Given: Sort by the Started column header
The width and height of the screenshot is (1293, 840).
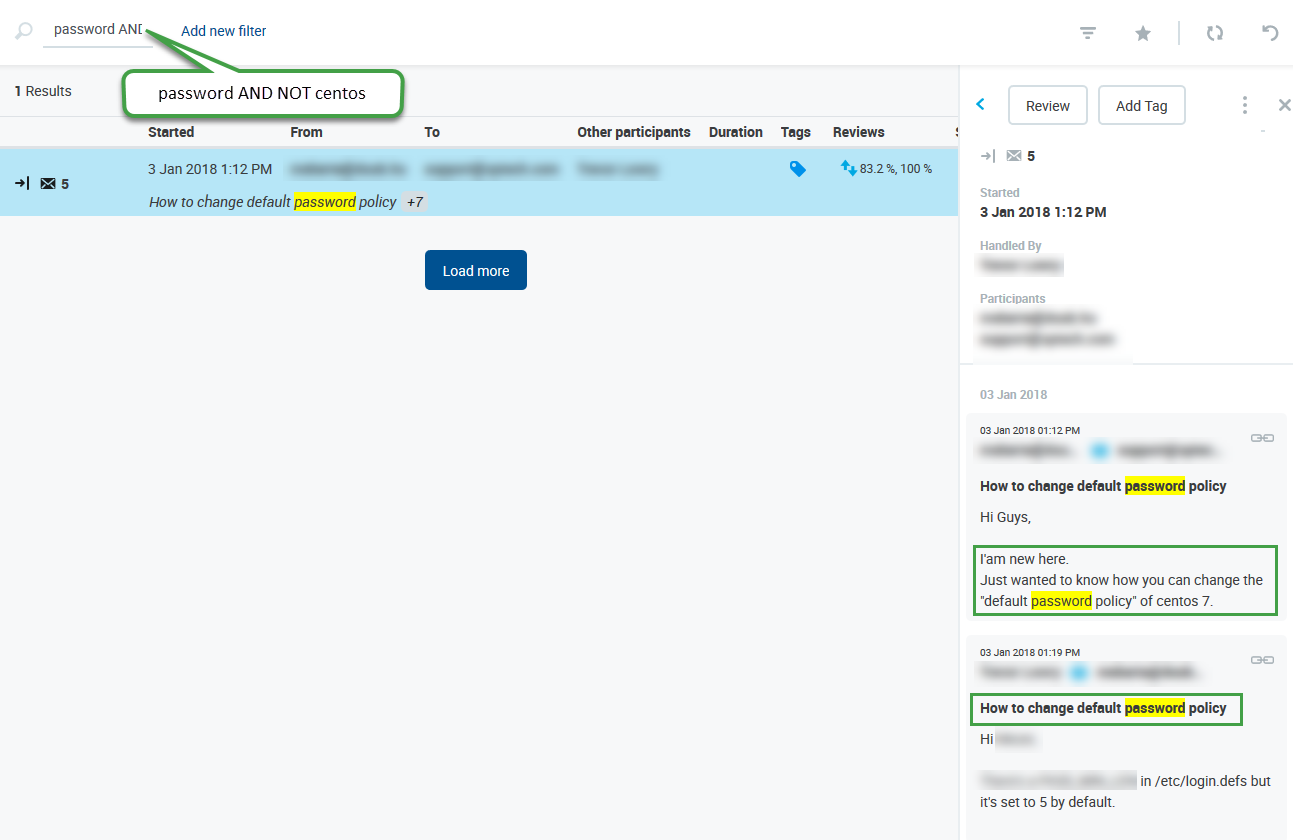Looking at the screenshot, I should tap(171, 132).
